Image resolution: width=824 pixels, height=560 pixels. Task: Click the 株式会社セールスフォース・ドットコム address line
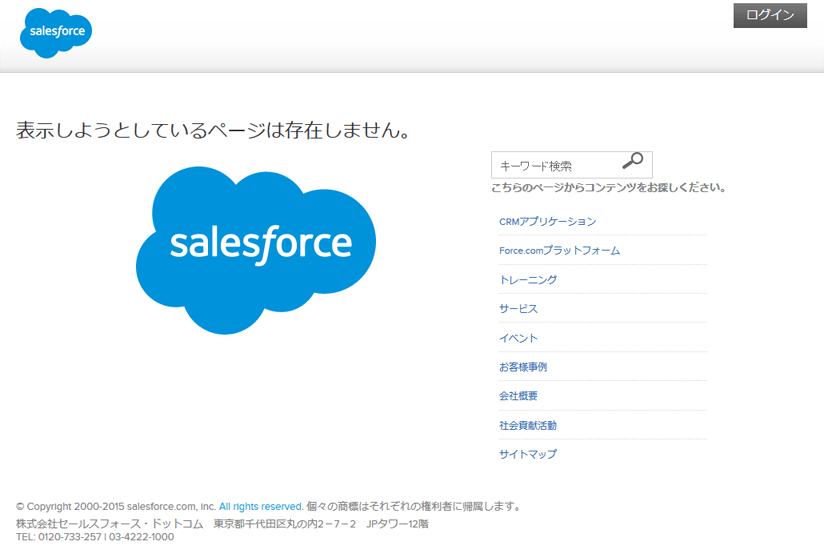(222, 524)
